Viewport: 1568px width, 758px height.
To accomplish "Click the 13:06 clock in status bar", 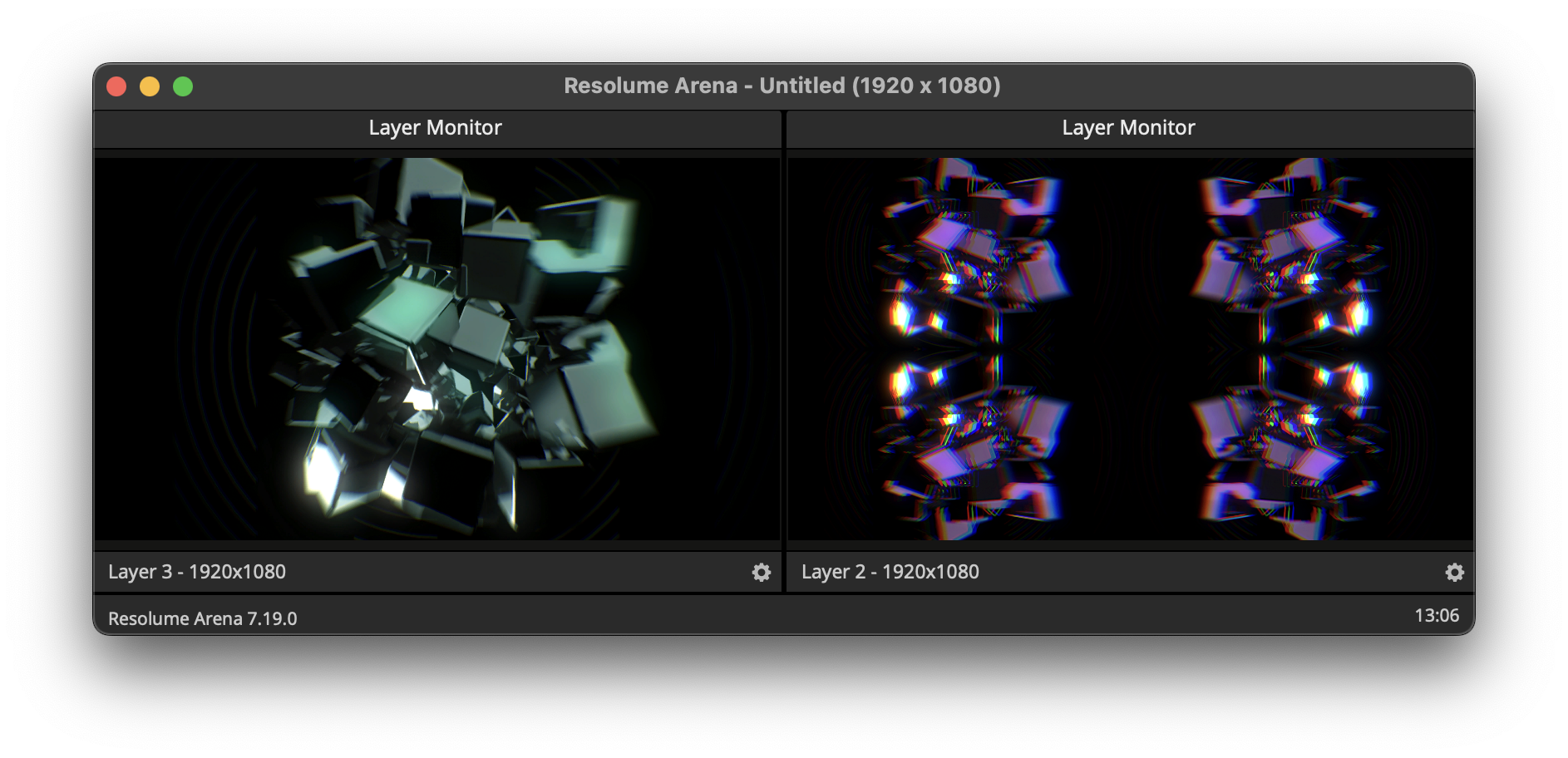I will pos(1437,616).
